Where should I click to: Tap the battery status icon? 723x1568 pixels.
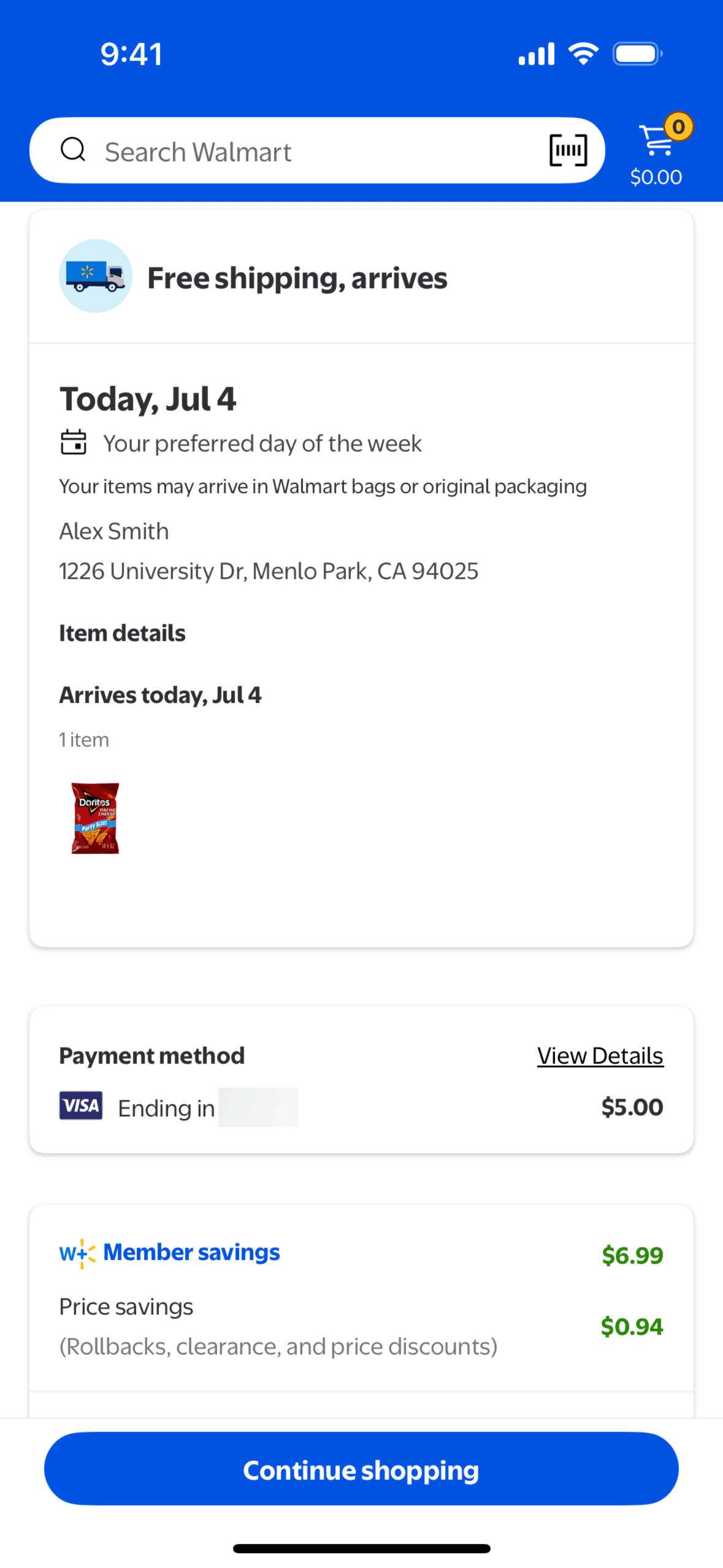tap(637, 54)
